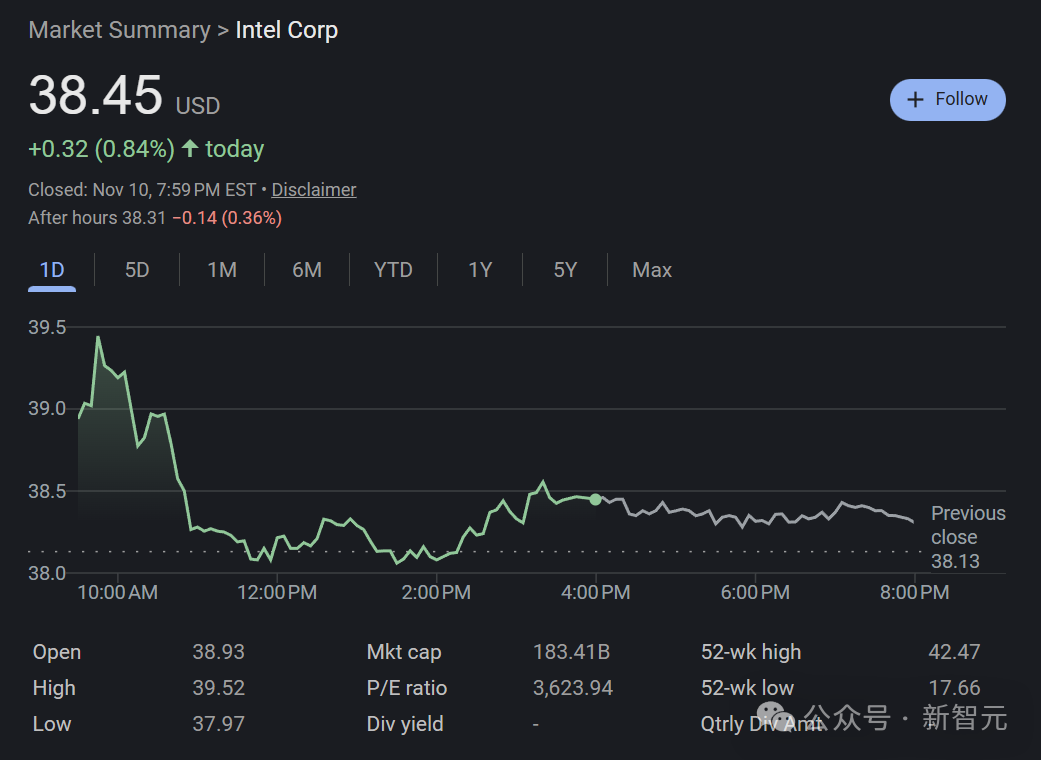The width and height of the screenshot is (1041, 760).
Task: Open the Disclaimer link
Action: pyautogui.click(x=313, y=190)
